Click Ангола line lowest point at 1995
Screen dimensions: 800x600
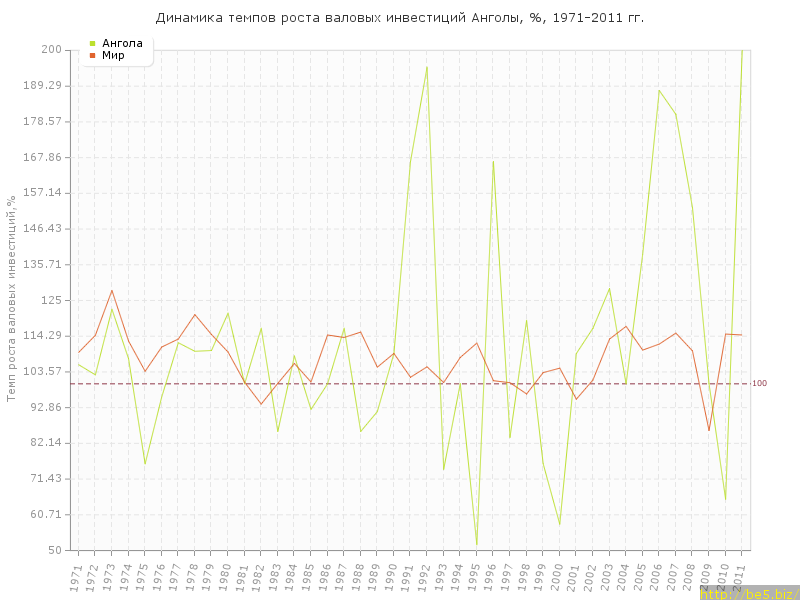coord(476,544)
